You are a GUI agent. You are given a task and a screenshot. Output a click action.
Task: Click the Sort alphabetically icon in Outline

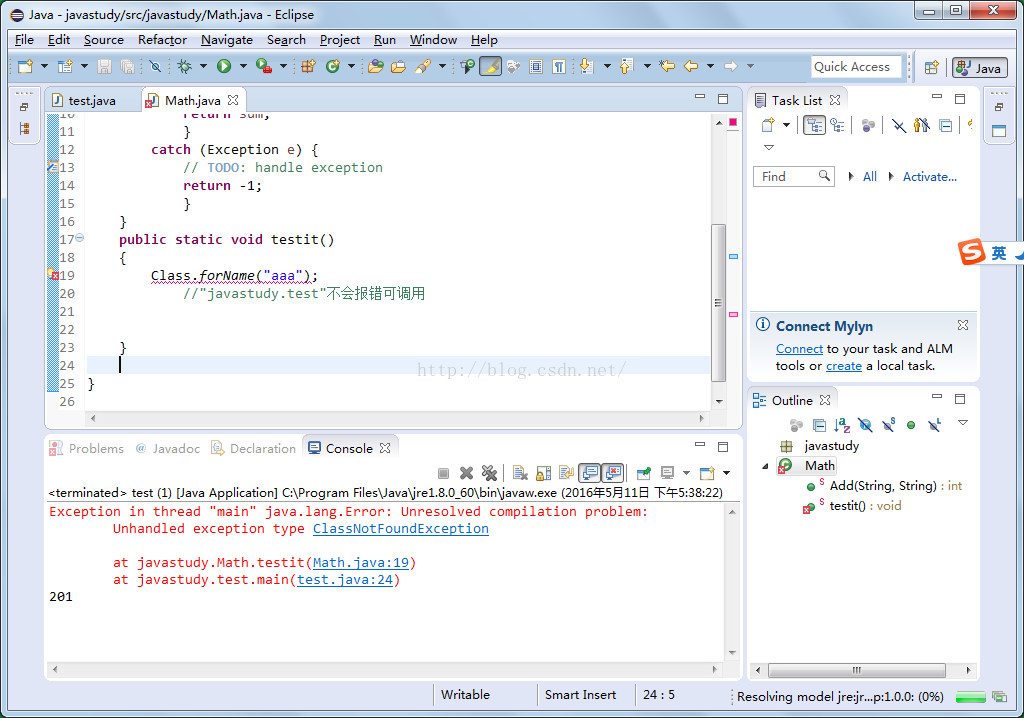[842, 425]
